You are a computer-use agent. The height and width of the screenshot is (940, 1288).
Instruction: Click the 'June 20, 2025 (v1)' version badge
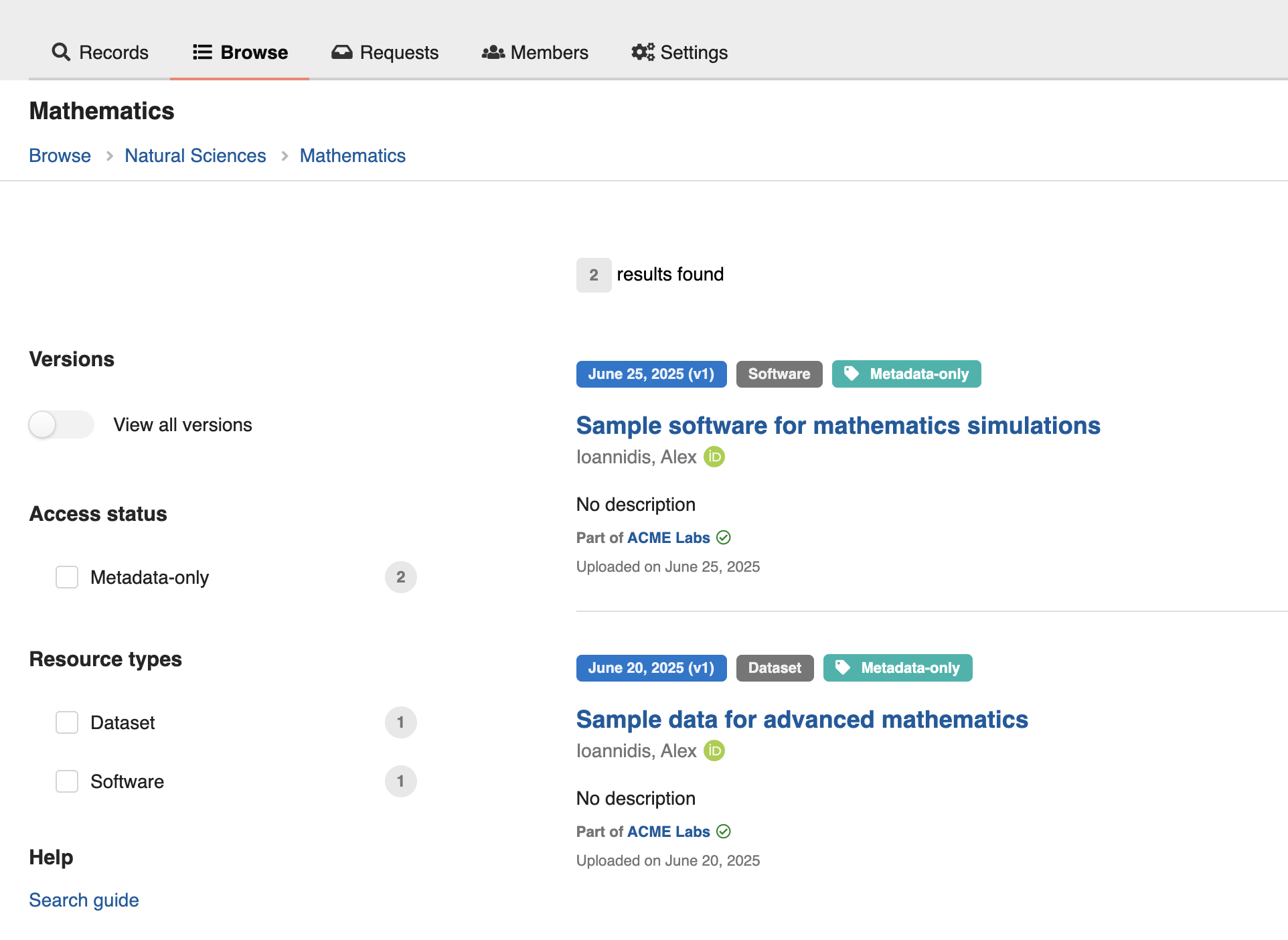click(650, 668)
